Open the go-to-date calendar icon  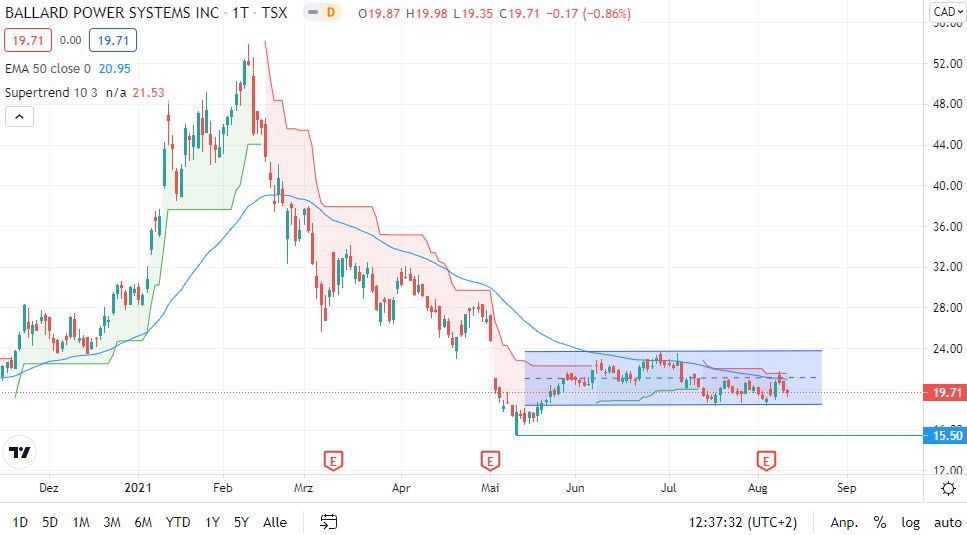click(x=329, y=521)
